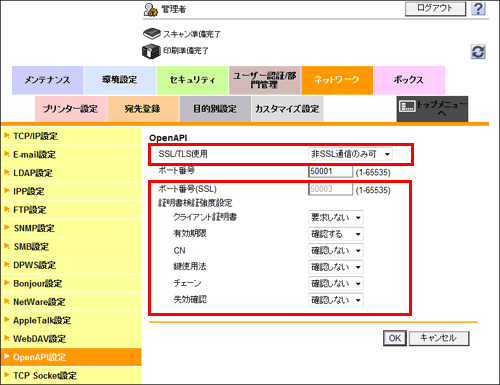Click the printer status icon
The width and height of the screenshot is (500, 385).
click(151, 51)
